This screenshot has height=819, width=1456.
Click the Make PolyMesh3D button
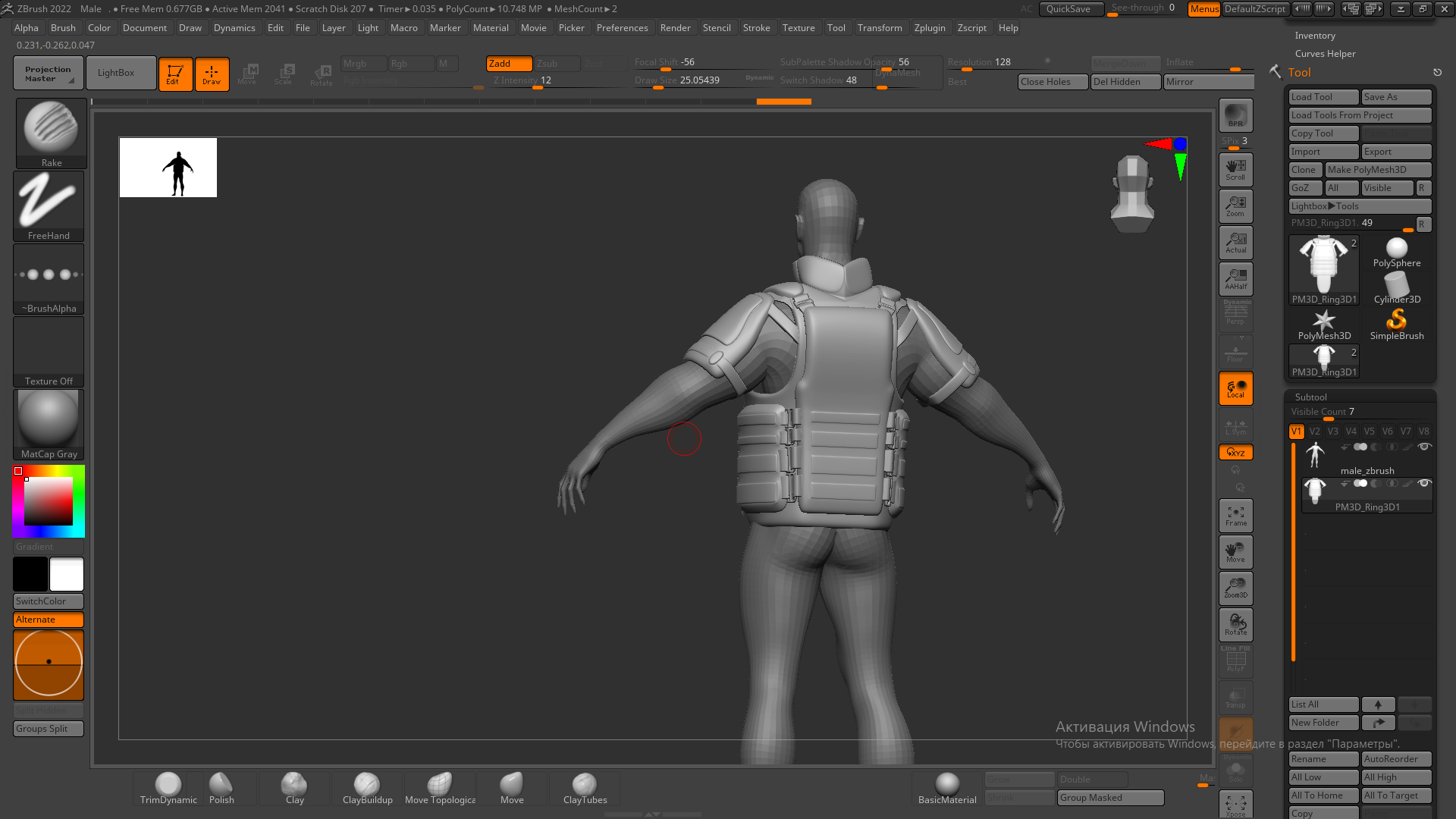point(1377,170)
